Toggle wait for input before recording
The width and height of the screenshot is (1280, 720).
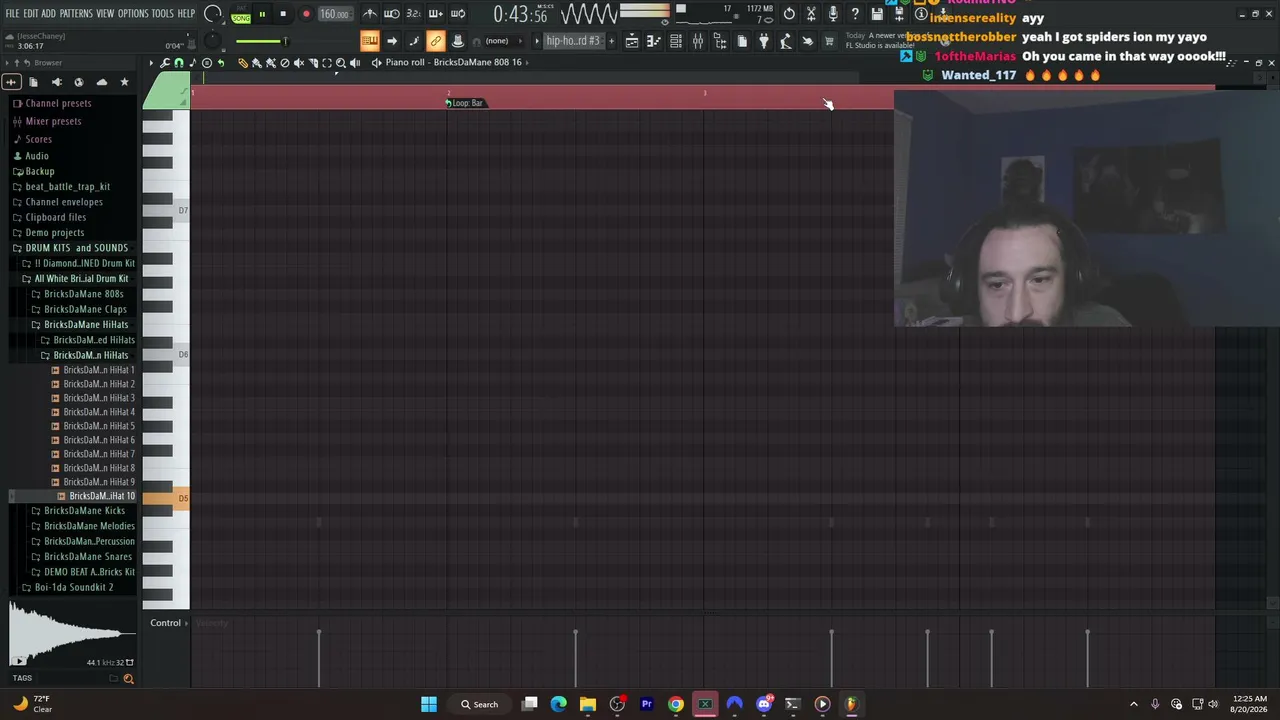[392, 14]
